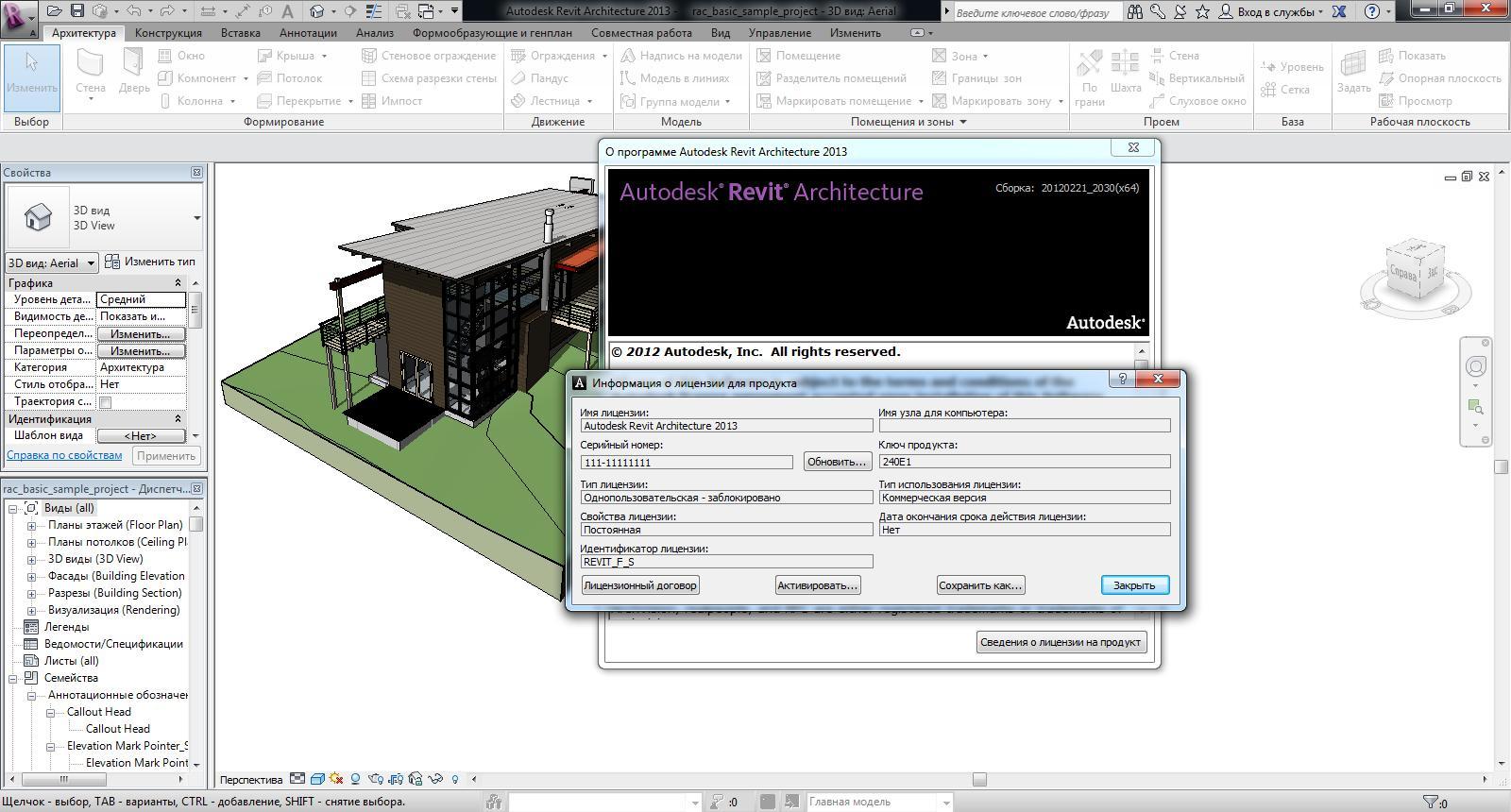1511x812 pixels.
Task: Select the Level (Уровень) tool
Action: [x=1292, y=67]
